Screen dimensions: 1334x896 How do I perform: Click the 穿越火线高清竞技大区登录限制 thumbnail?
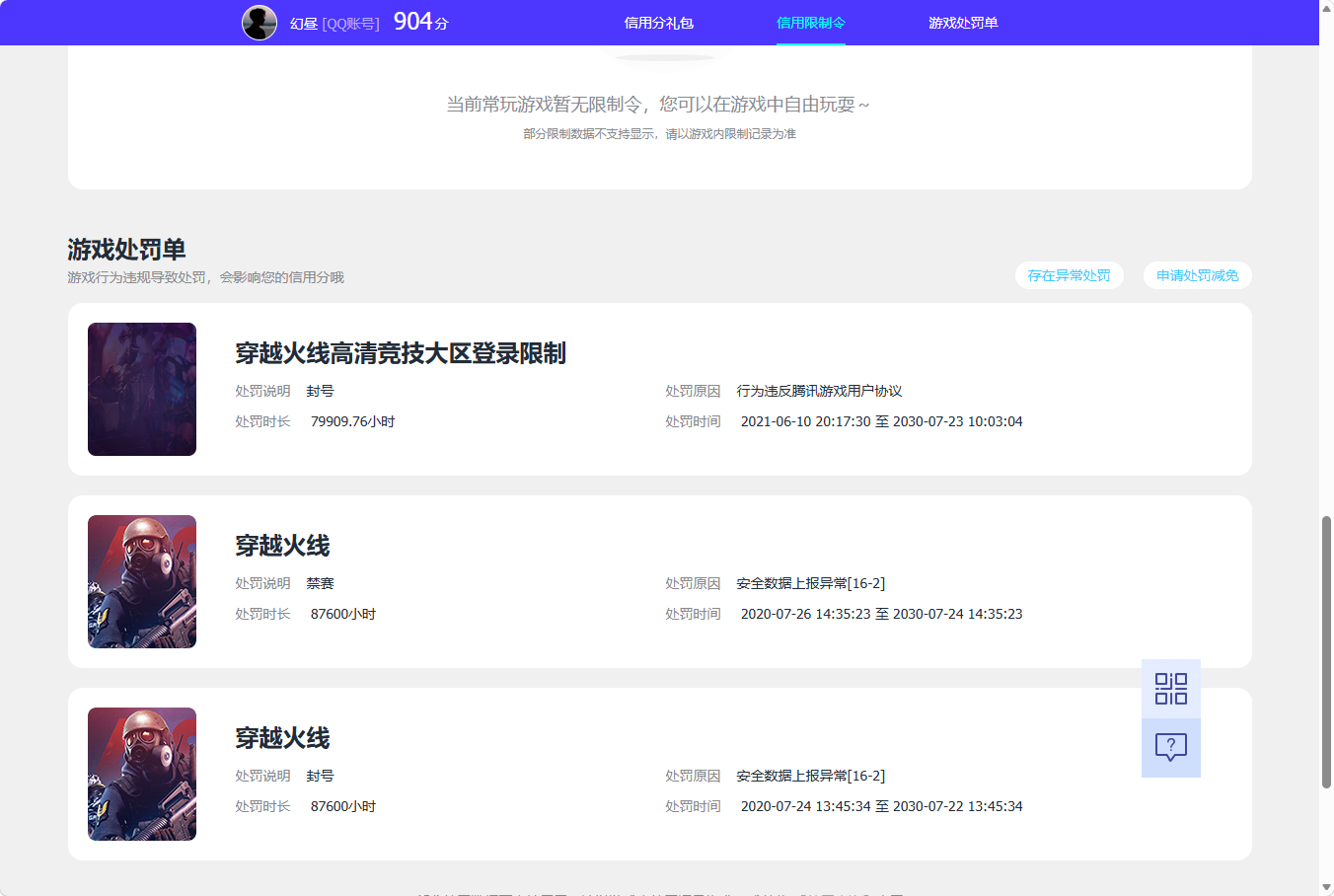(142, 389)
